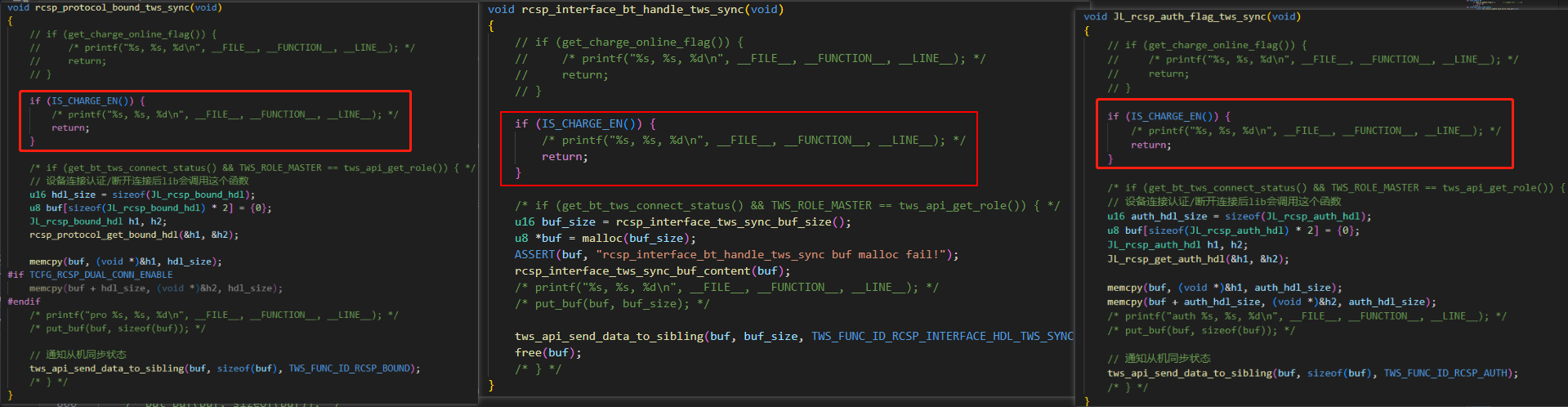The image size is (1568, 407).
Task: Click 'memcpy(buf + hdl_size, (void *)&h2, hdl_size)' line
Action: 156,288
